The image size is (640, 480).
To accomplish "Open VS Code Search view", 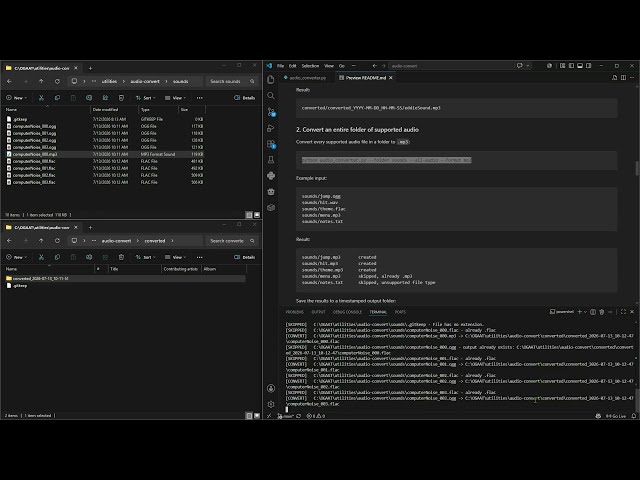I will point(271,96).
